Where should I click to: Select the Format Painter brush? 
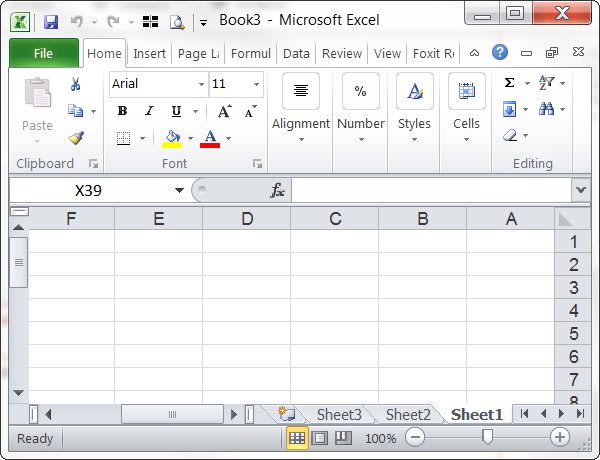(76, 138)
